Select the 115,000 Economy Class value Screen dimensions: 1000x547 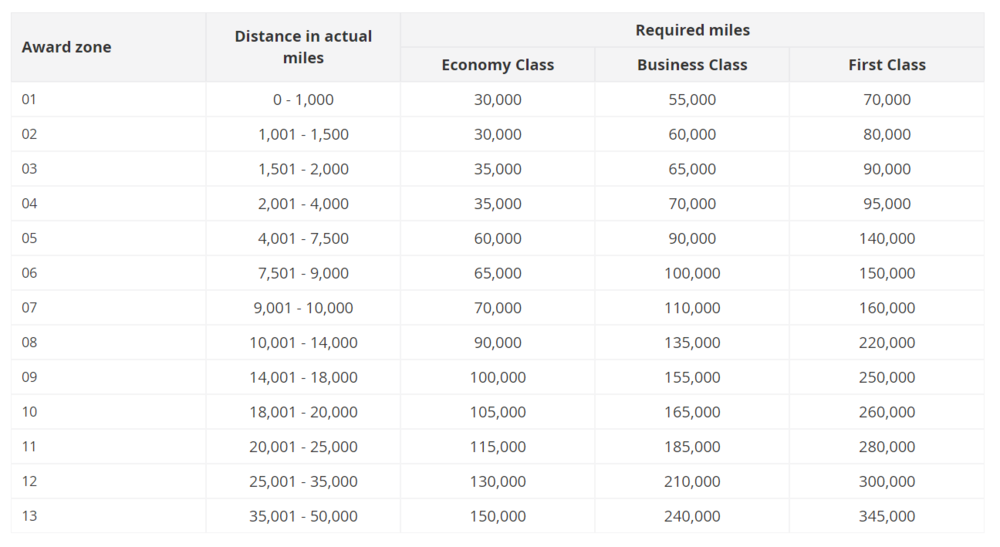(497, 447)
